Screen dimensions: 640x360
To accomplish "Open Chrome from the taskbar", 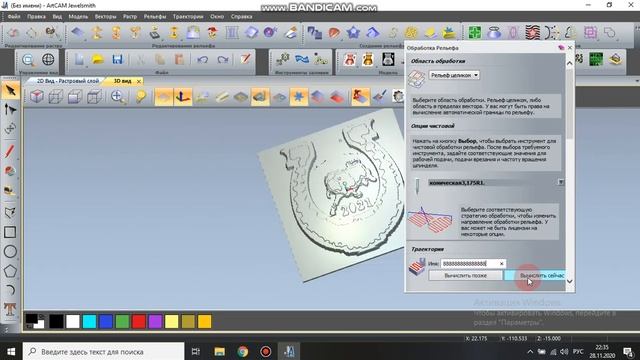I will 242,351.
